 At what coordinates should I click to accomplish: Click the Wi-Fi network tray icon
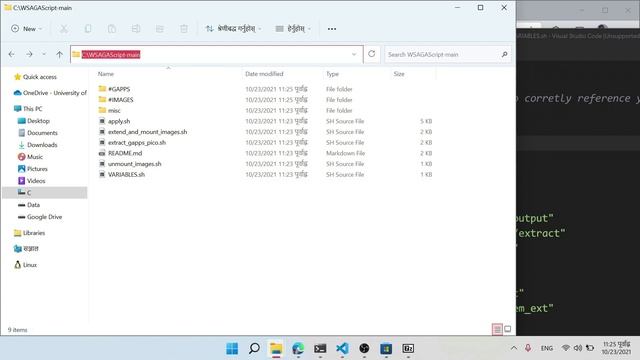click(x=566, y=348)
